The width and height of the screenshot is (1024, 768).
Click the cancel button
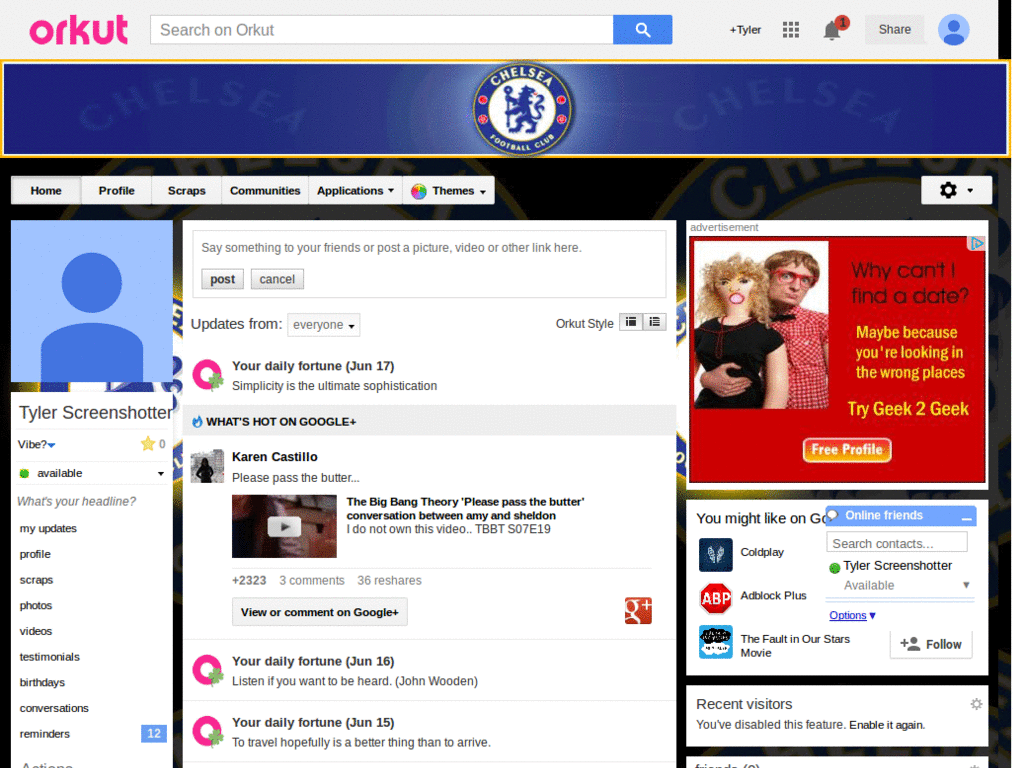[x=277, y=279]
